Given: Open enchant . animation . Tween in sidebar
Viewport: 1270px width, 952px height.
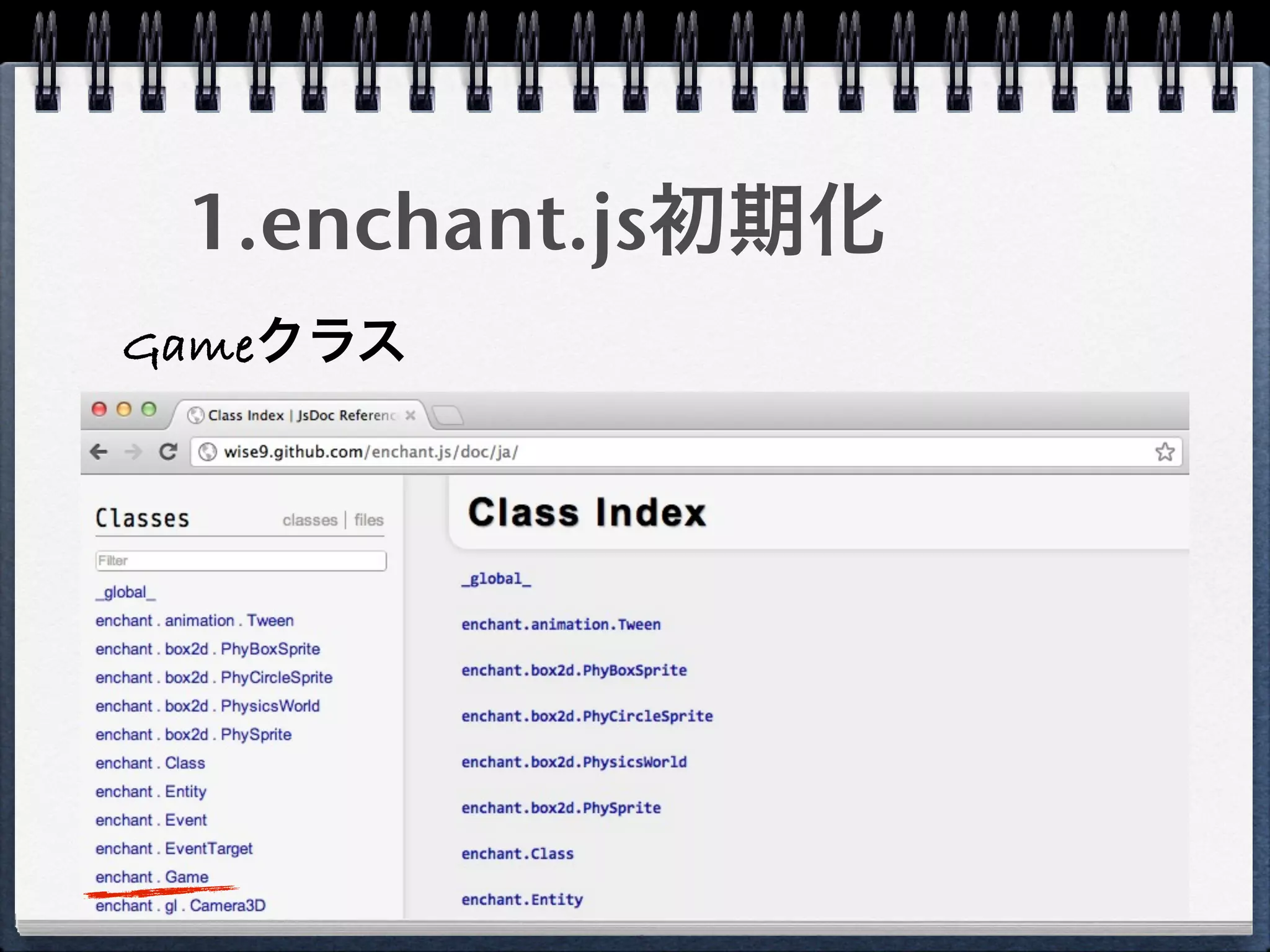Looking at the screenshot, I should 195,620.
